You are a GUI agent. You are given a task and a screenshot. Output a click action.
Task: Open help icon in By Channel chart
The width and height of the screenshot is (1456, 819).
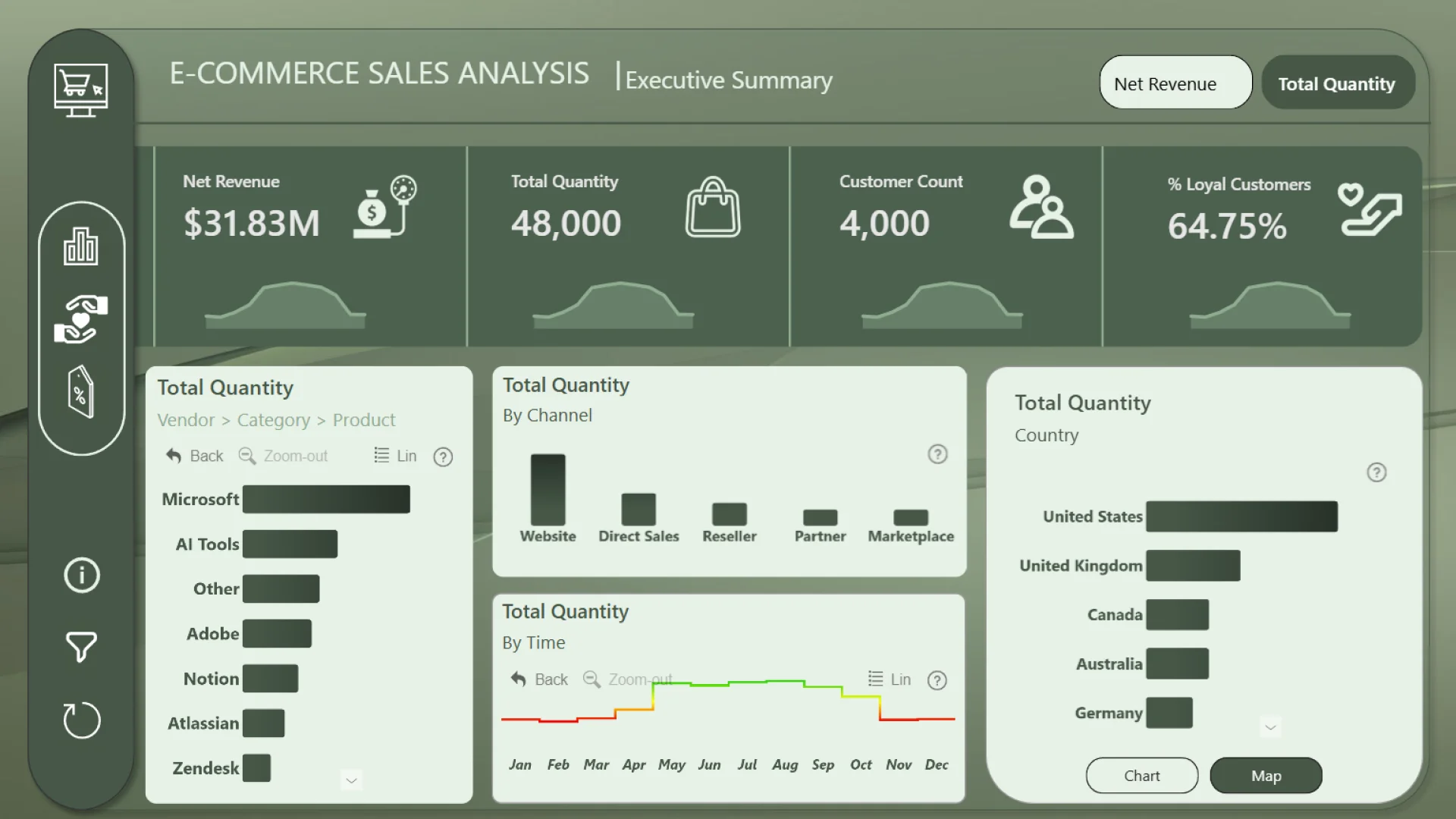tap(937, 454)
